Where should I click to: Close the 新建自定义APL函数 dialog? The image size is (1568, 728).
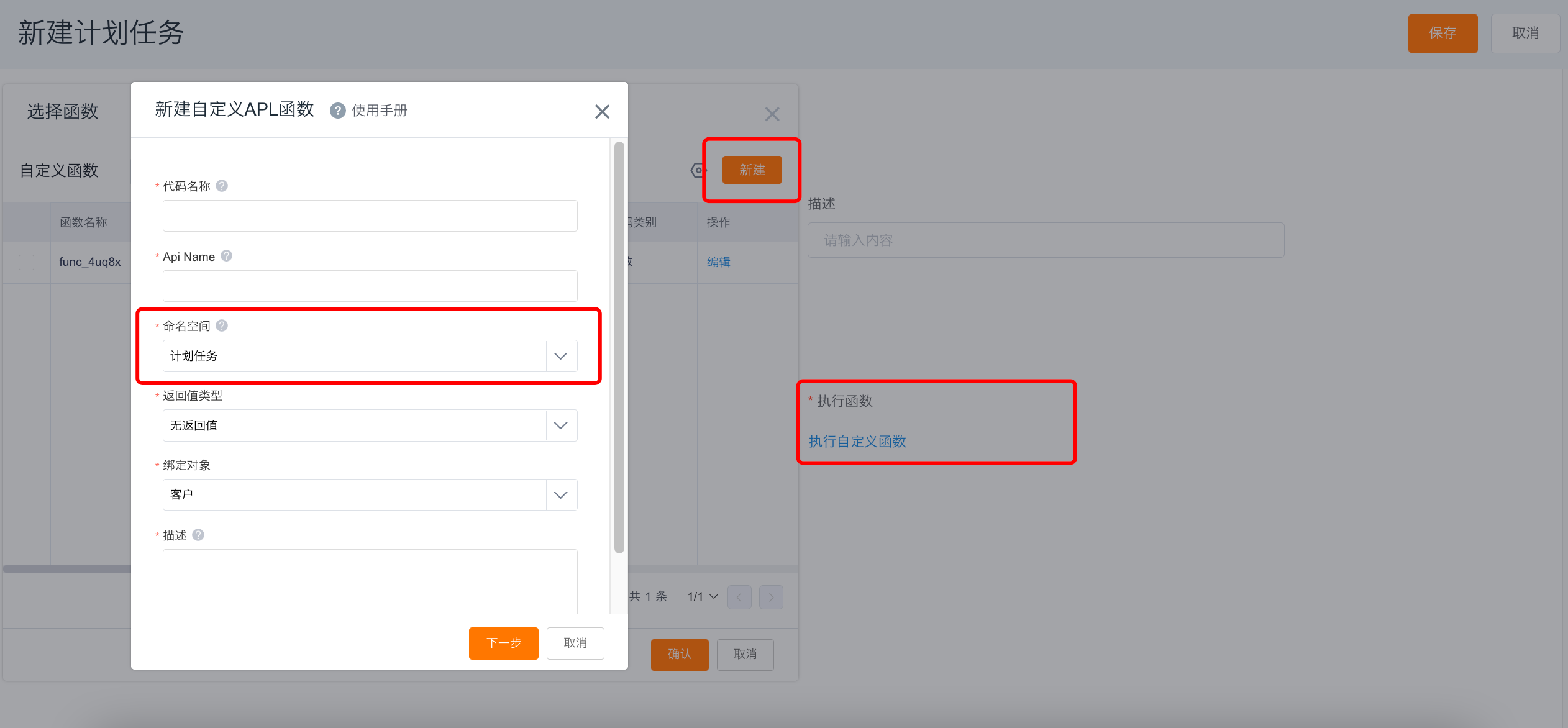coord(602,112)
